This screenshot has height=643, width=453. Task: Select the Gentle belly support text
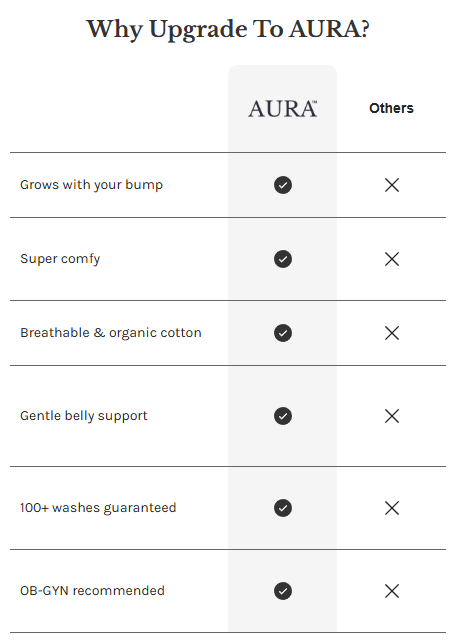click(84, 416)
